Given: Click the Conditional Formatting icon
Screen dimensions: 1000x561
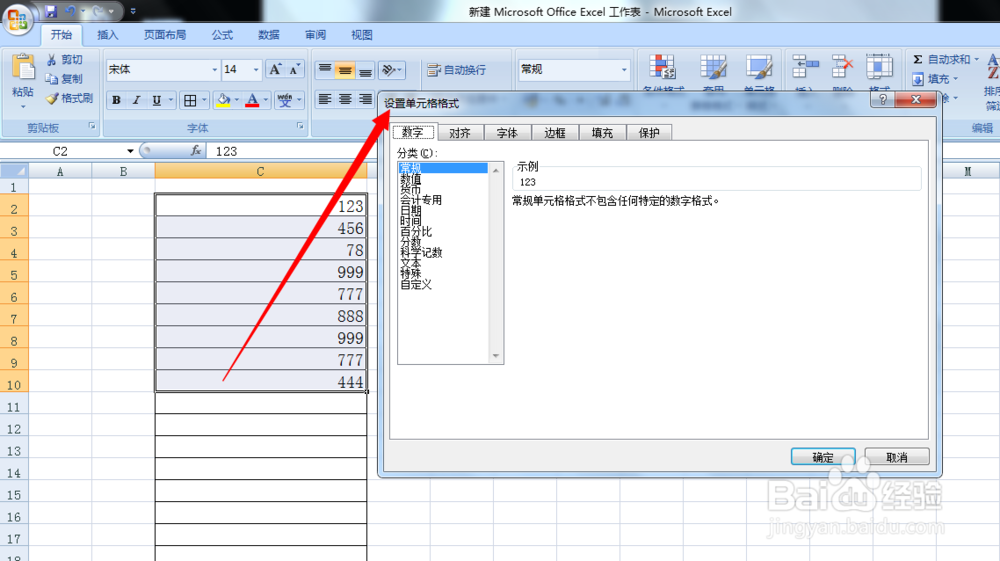Looking at the screenshot, I should point(663,66).
